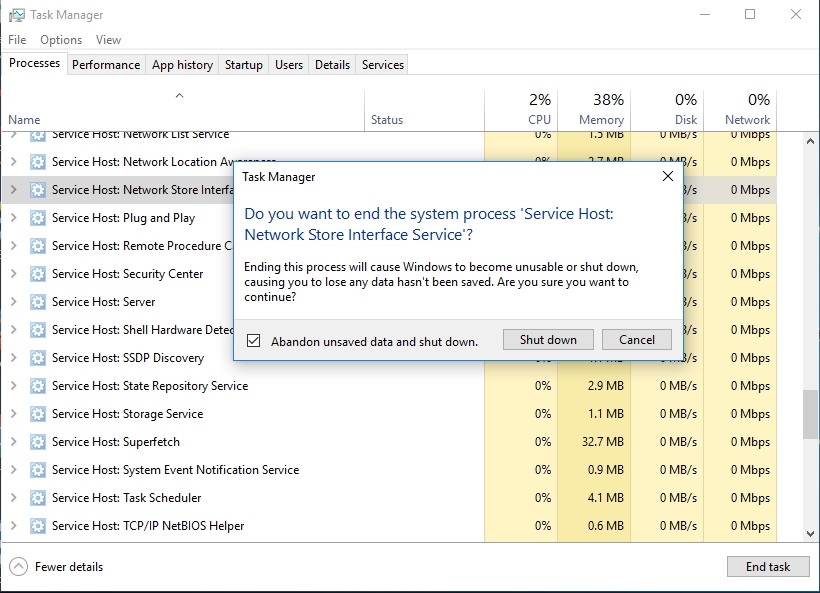Click the gear icon for Superfetch service
This screenshot has height=593, width=820.
pos(38,442)
